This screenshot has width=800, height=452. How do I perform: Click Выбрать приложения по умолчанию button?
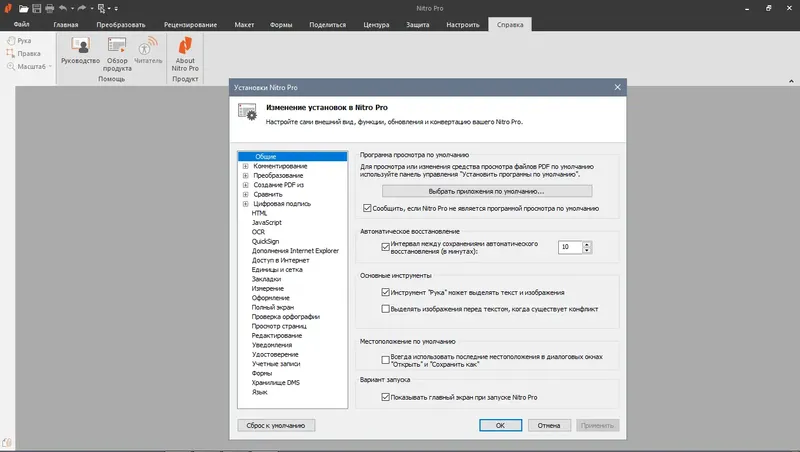point(487,191)
